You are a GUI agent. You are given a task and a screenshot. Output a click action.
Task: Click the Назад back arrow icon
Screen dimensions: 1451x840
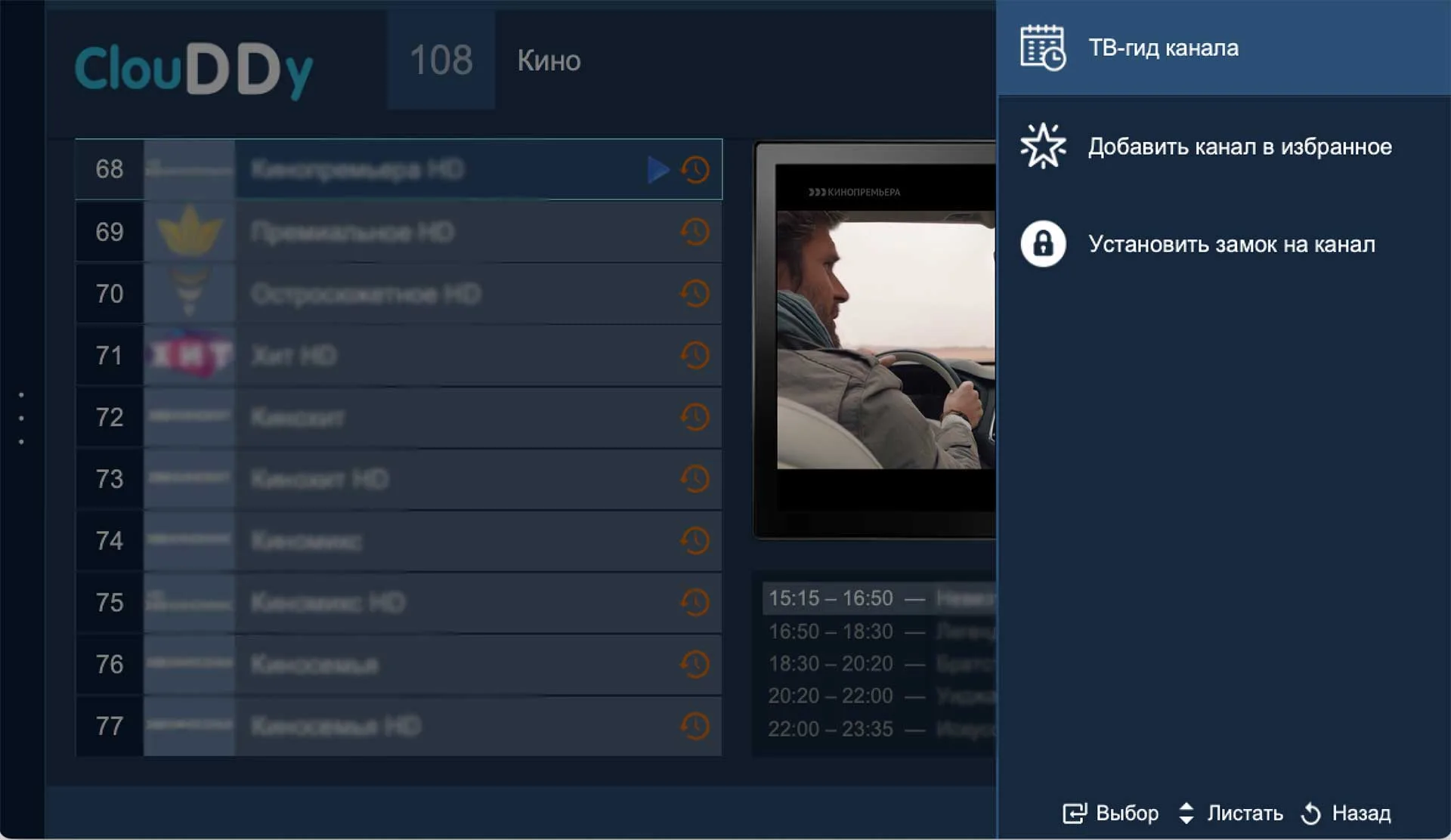(x=1311, y=814)
